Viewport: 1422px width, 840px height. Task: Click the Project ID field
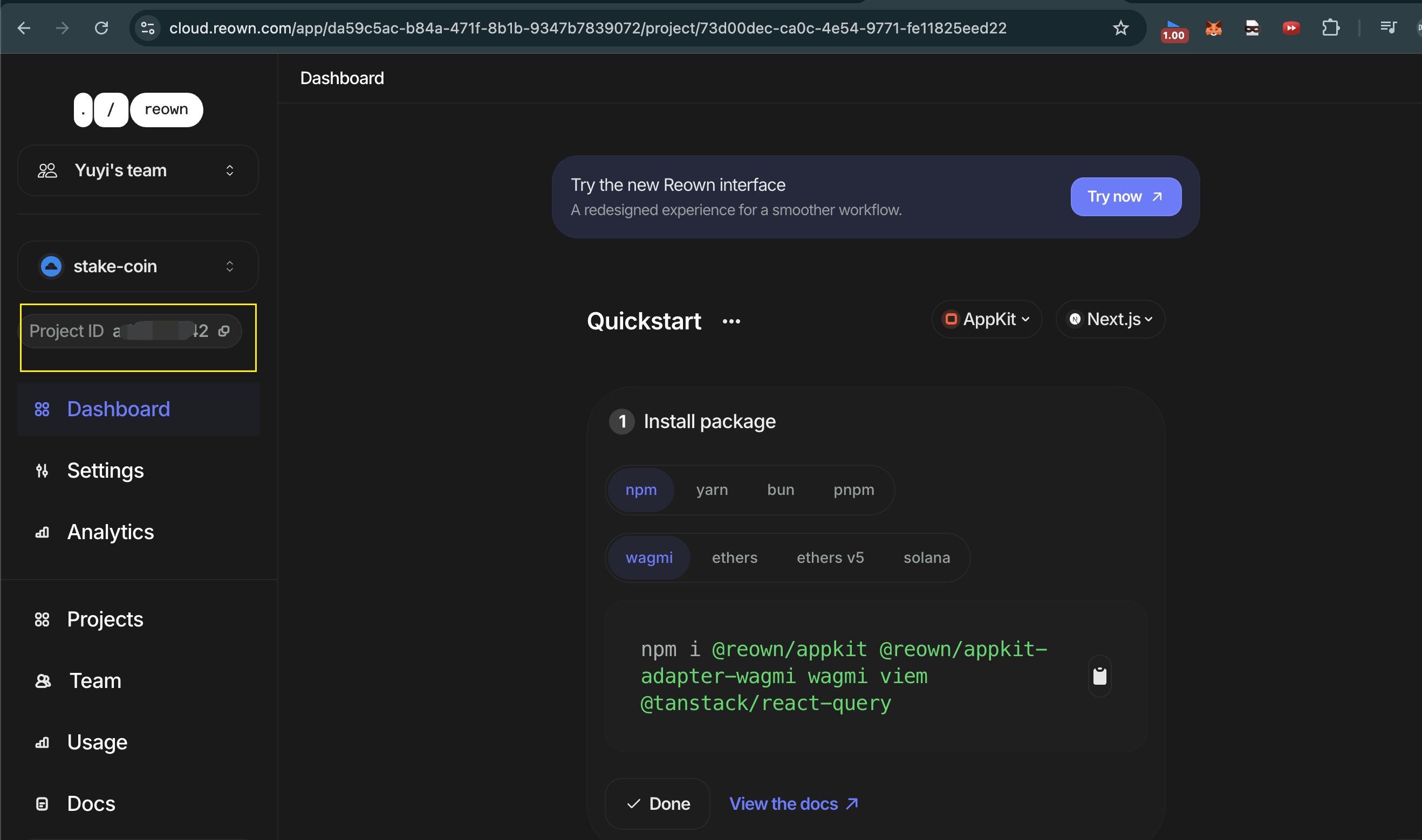[x=131, y=331]
